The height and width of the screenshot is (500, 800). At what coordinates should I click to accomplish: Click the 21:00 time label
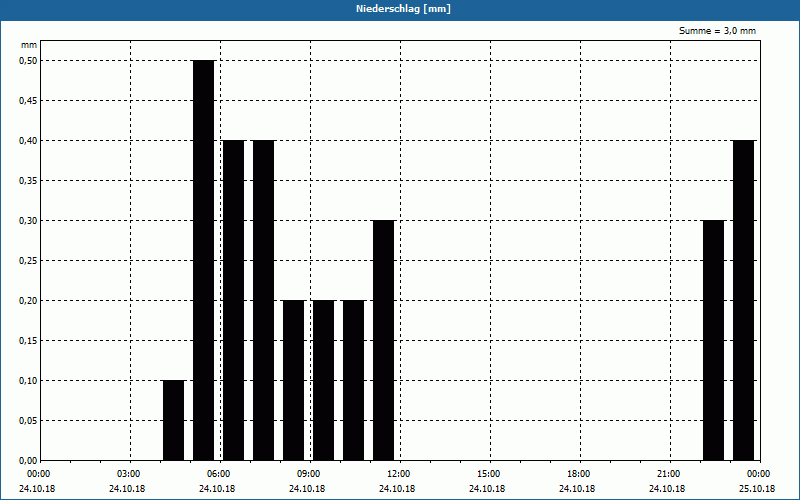(668, 474)
